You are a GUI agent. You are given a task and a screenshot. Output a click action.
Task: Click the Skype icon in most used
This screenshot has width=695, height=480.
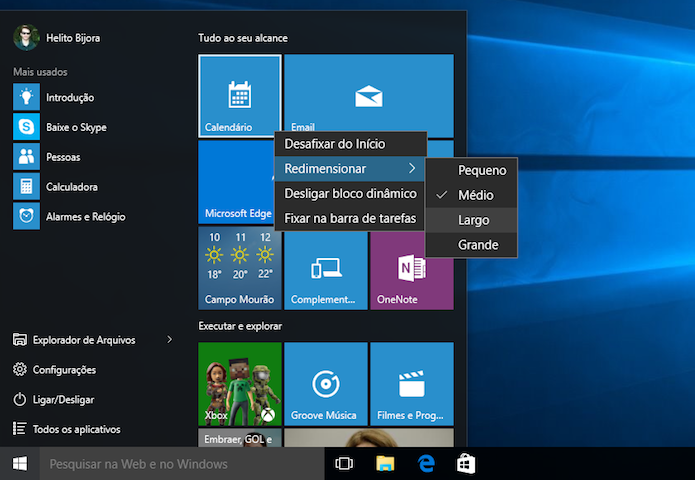click(26, 127)
